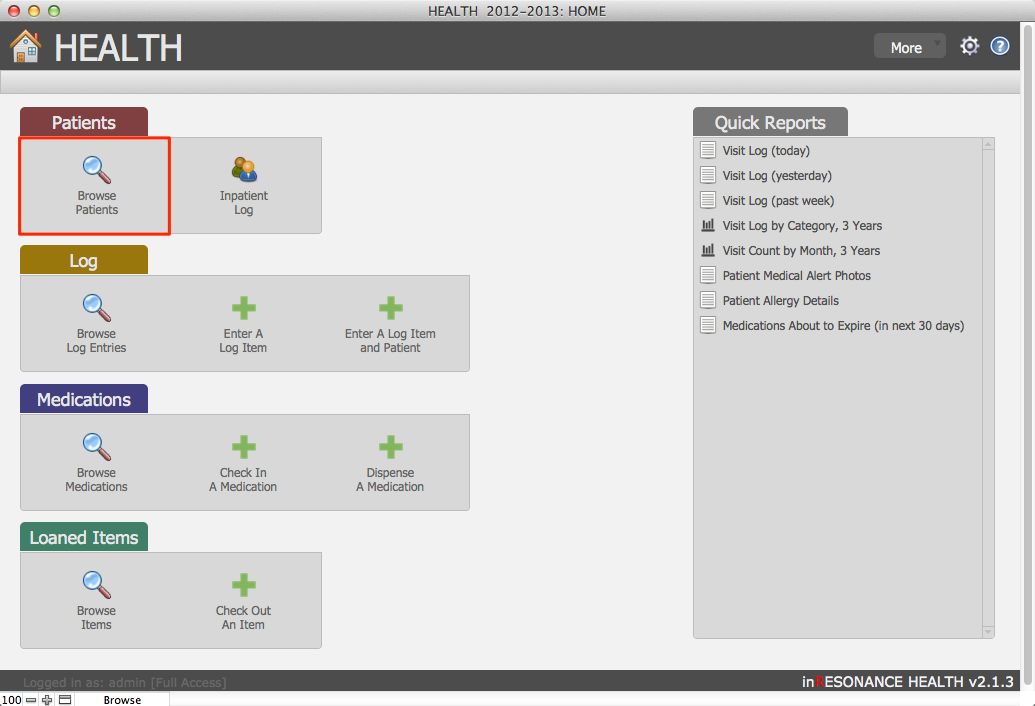Click the HEALTH home house icon

pos(26,46)
